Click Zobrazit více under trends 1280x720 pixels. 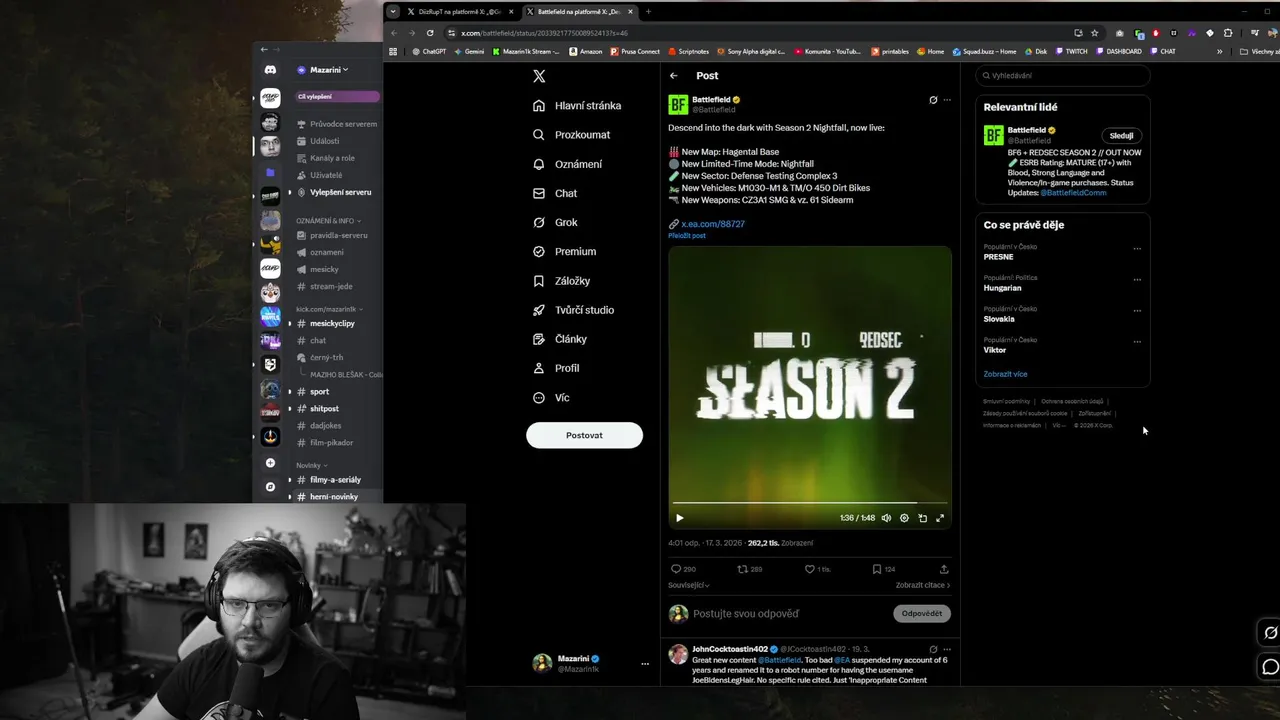(1005, 374)
